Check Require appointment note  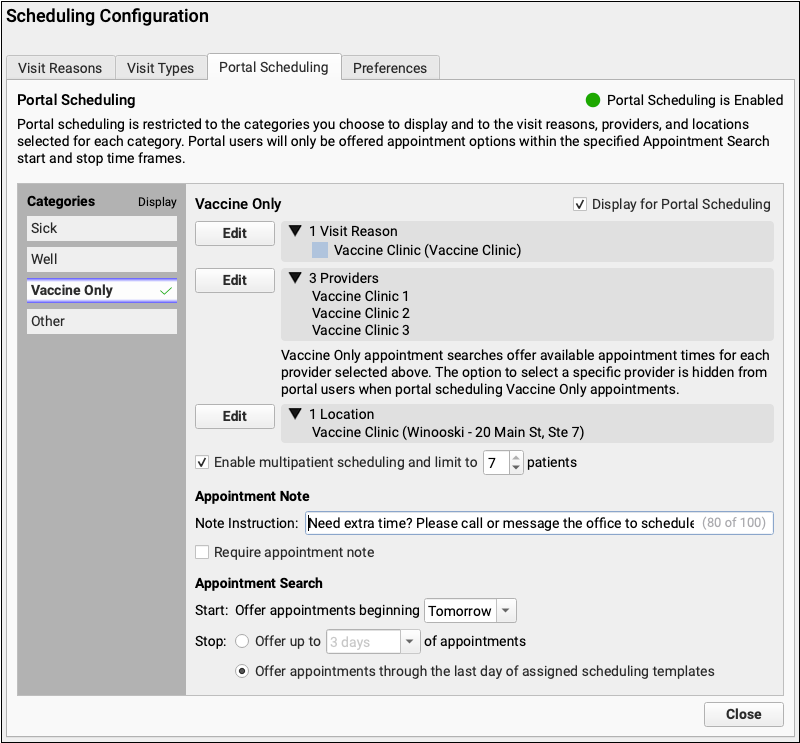pos(202,552)
